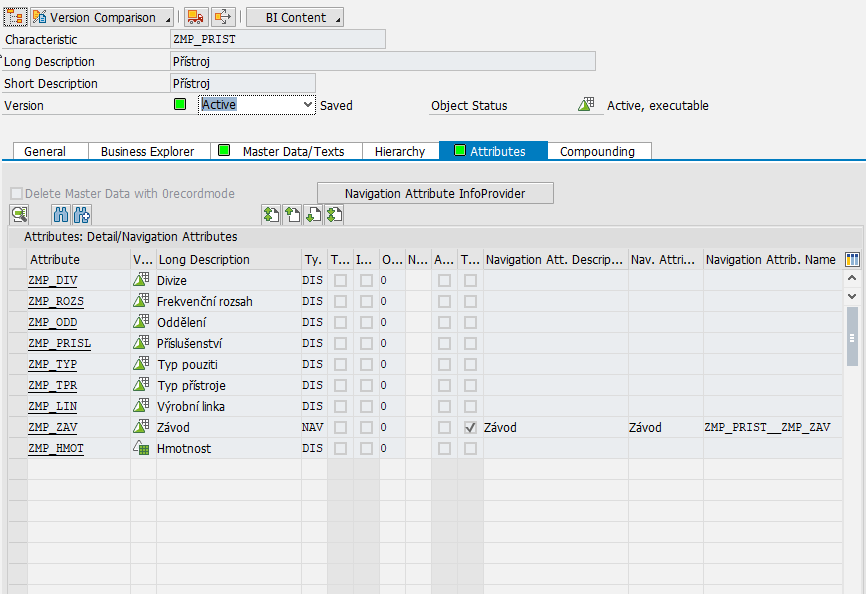This screenshot has width=866, height=594.
Task: Click the orange export arrow toolbar icon
Action: point(223,17)
